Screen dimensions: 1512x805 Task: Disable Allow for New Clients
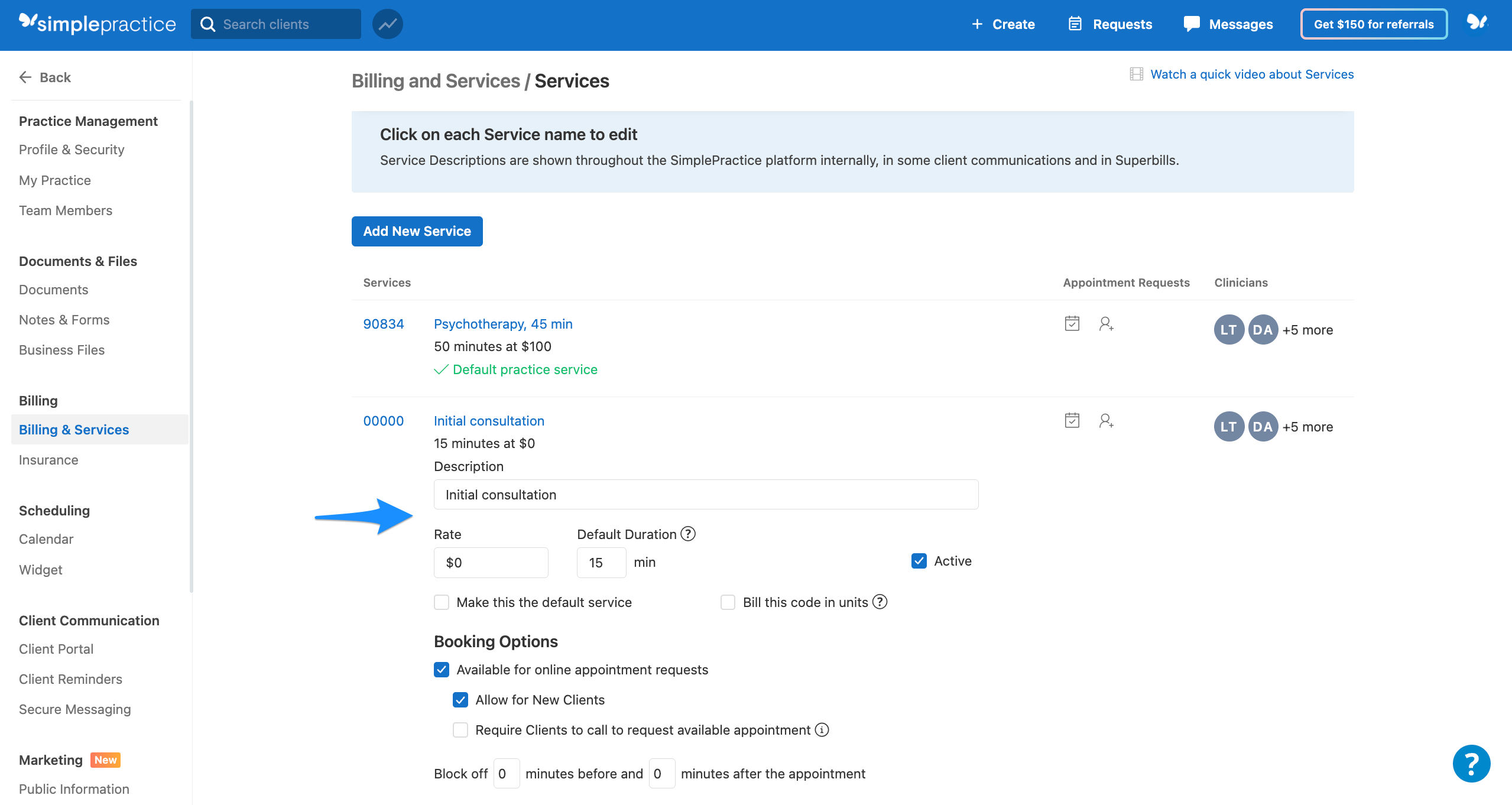point(460,700)
